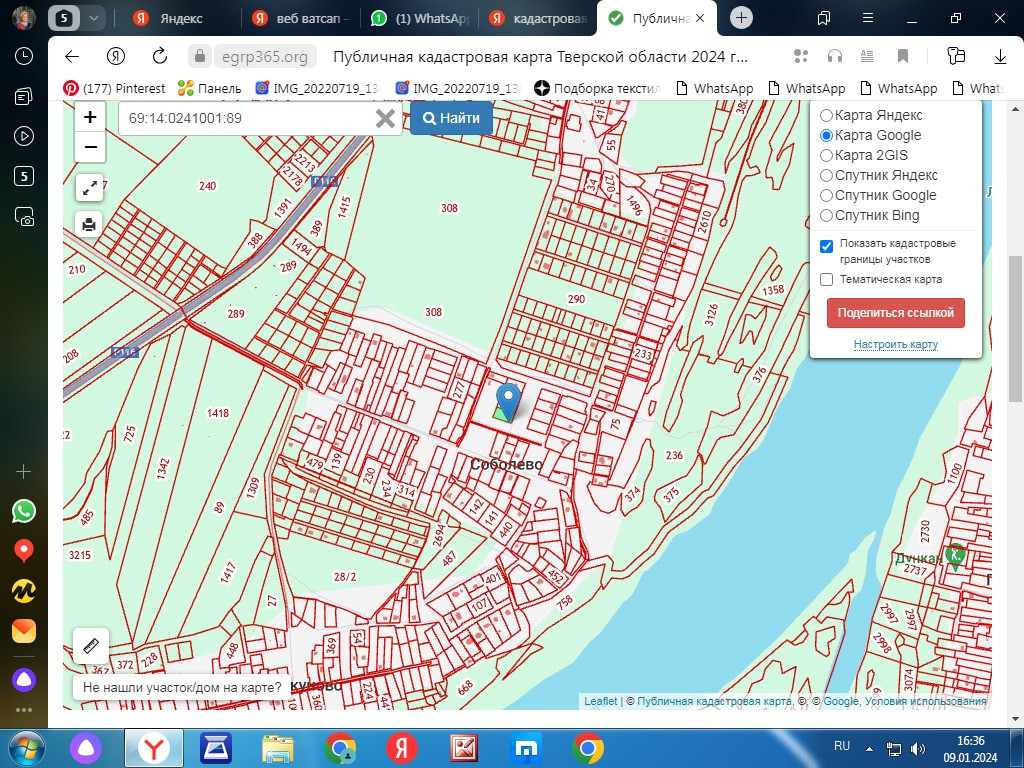Image resolution: width=1024 pixels, height=768 pixels.
Task: Open WhatsApp from browser sidebar
Action: coord(23,511)
